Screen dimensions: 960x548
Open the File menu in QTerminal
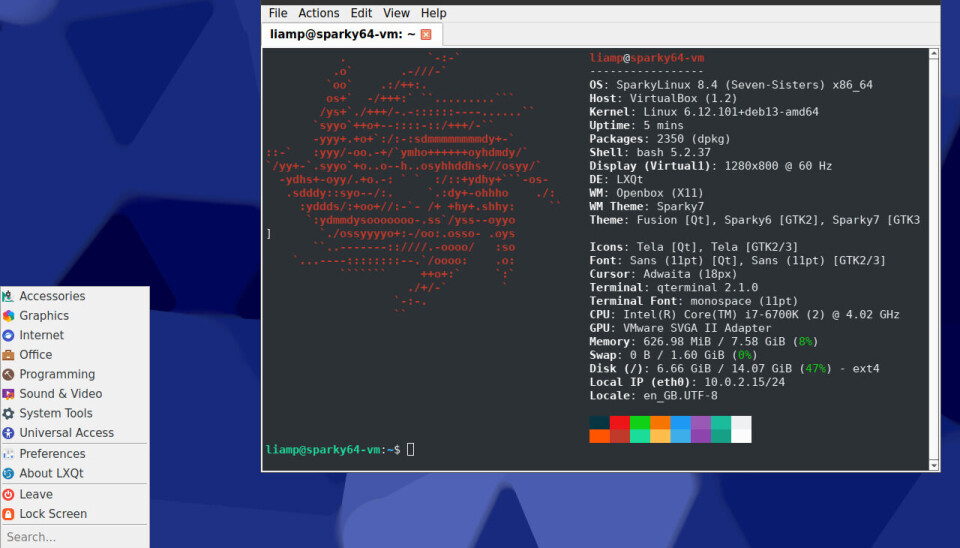point(277,13)
